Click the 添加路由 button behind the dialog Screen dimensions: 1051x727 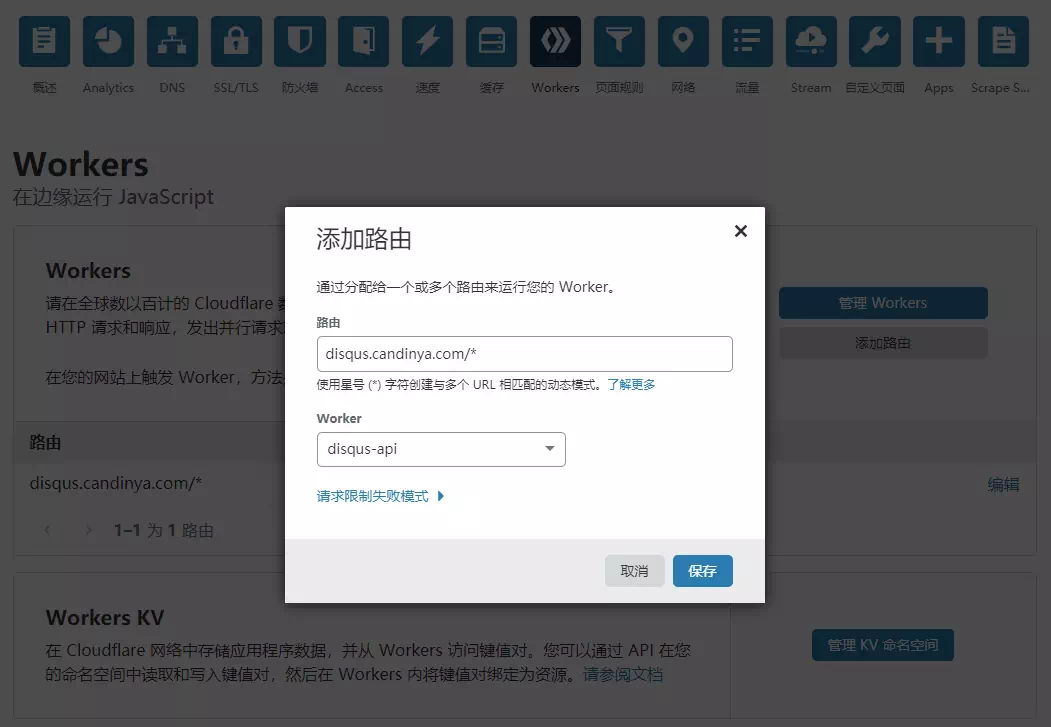883,343
